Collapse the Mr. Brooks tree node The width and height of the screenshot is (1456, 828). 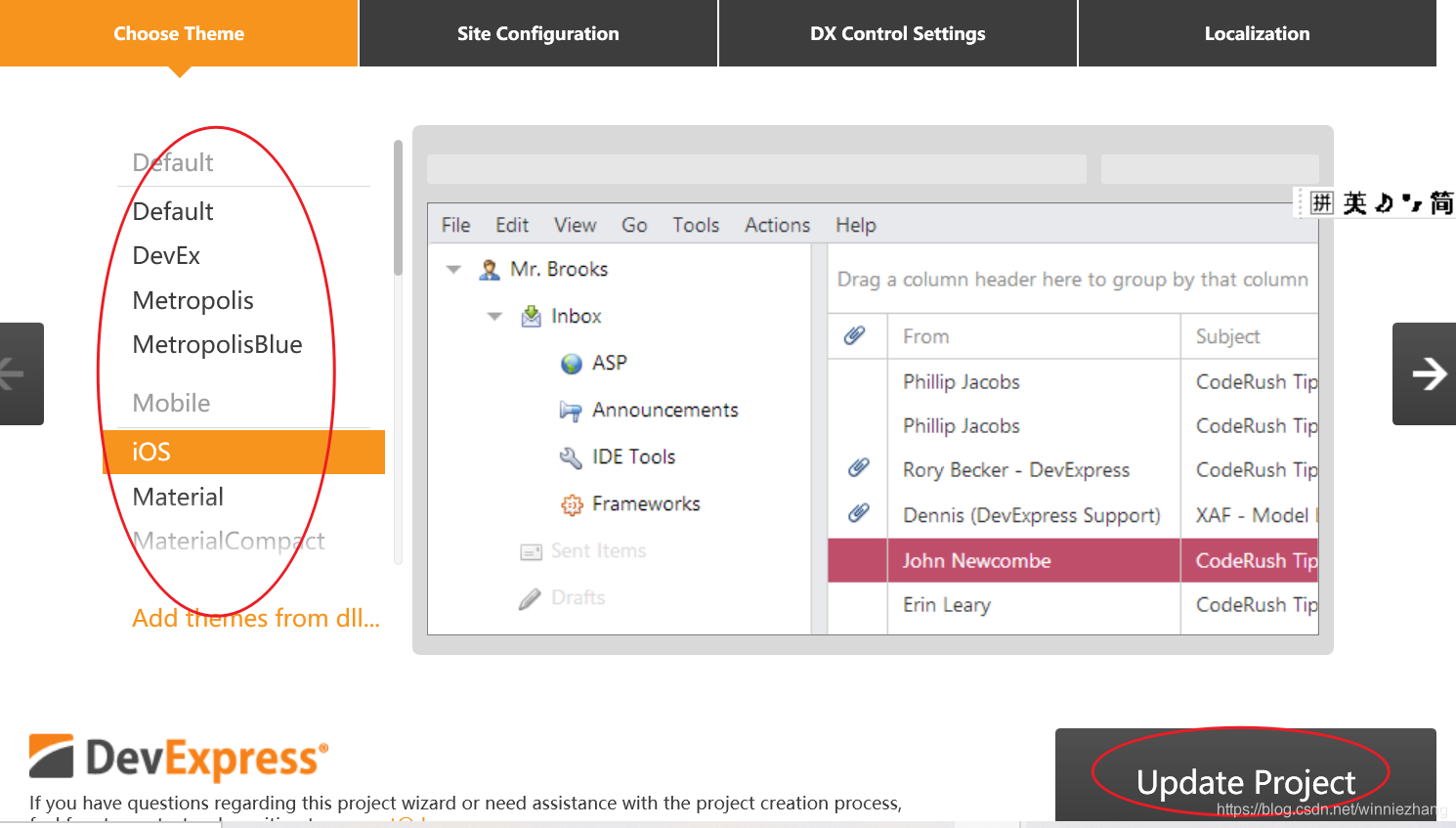(453, 269)
